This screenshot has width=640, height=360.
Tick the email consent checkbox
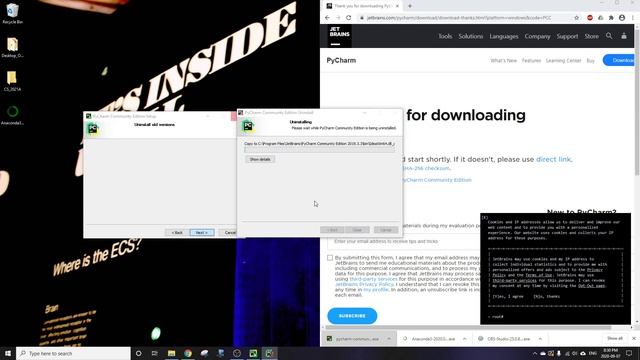tap(330, 258)
